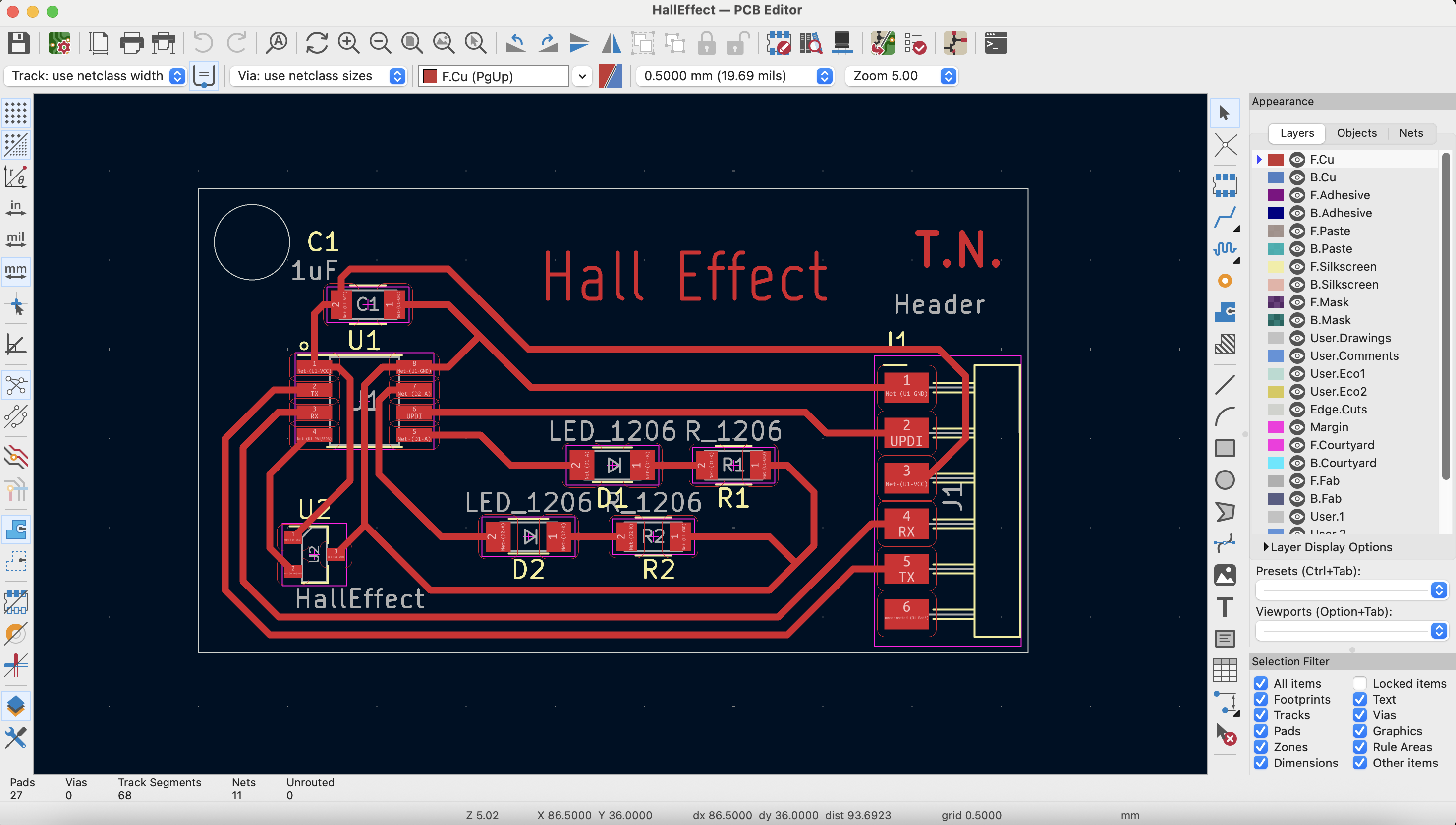
Task: Select the Edge.Cuts layer row
Action: 1338,409
